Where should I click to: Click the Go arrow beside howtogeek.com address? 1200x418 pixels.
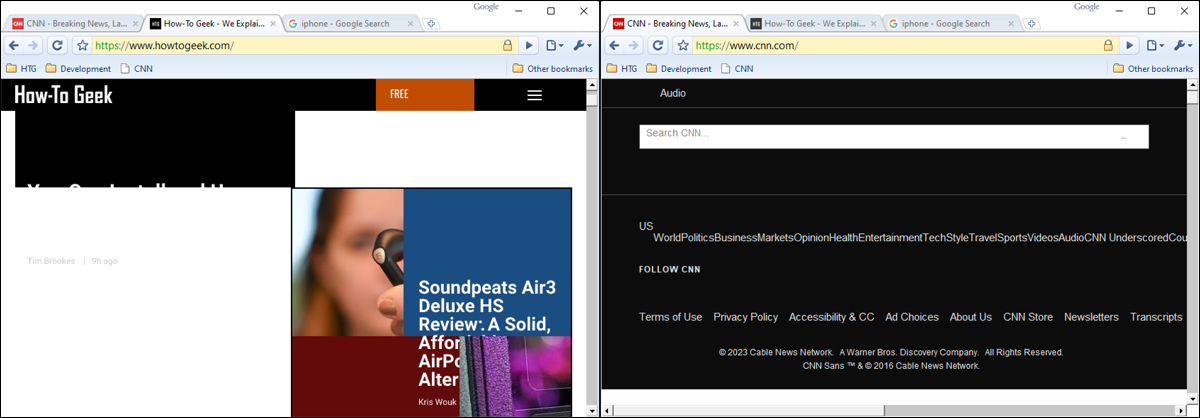pos(529,45)
